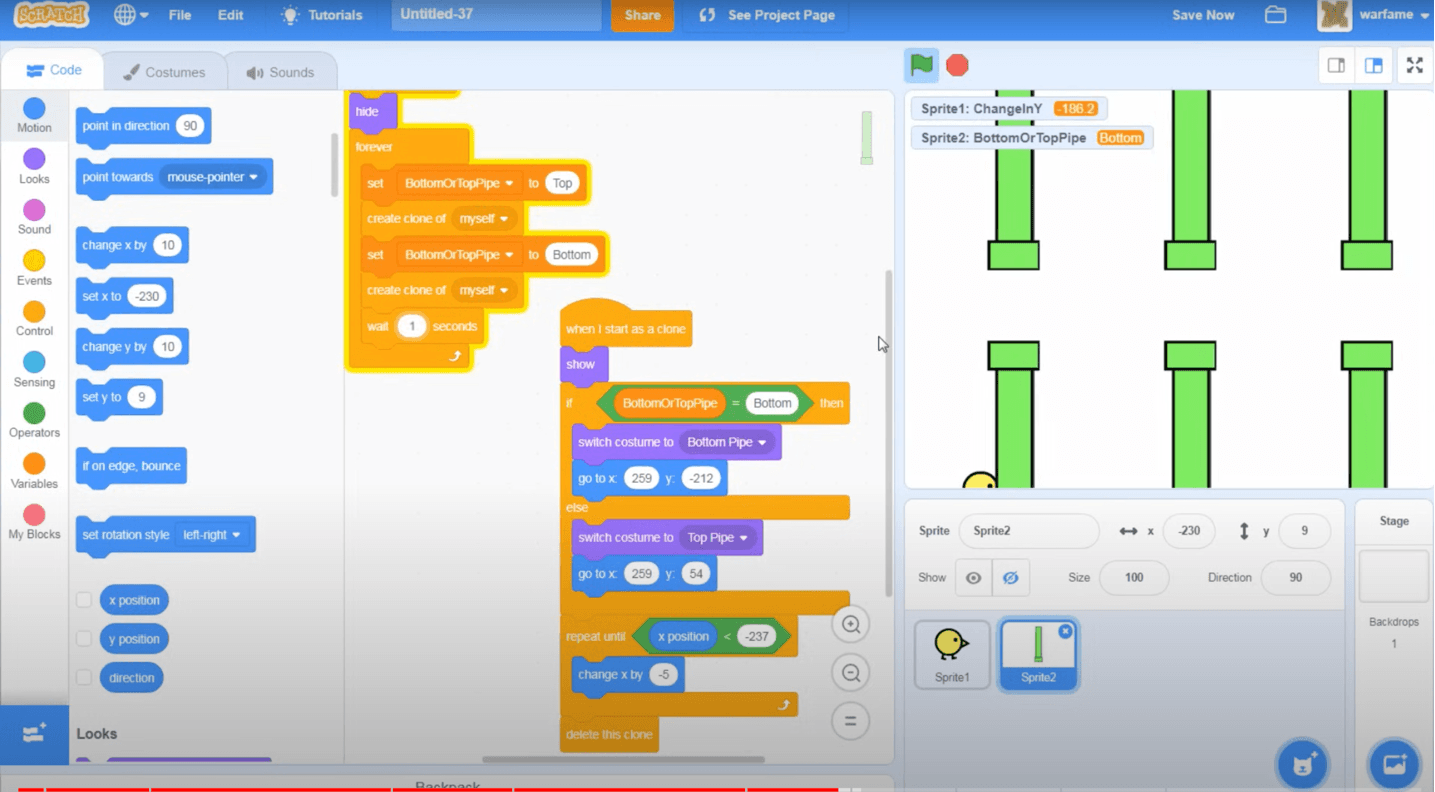Image resolution: width=1435 pixels, height=792 pixels.
Task: Click the Scratch logo
Action: [51, 15]
